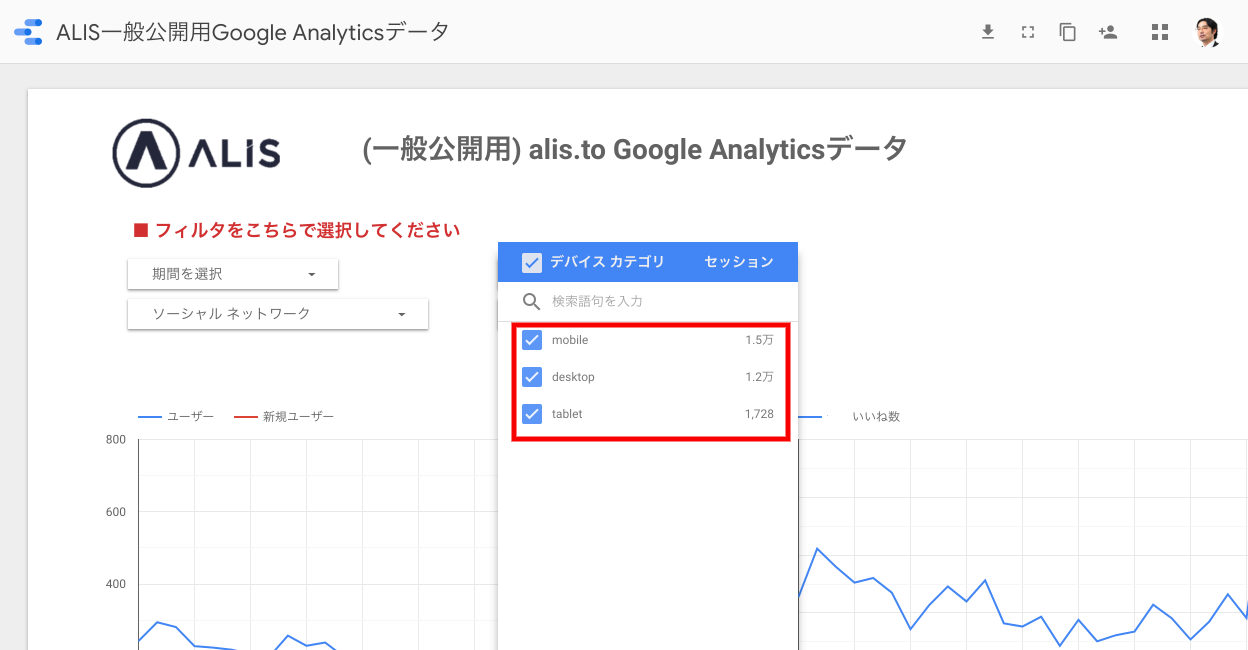Click the デバイス カテゴリ header label
The image size is (1248, 650).
(x=607, y=262)
